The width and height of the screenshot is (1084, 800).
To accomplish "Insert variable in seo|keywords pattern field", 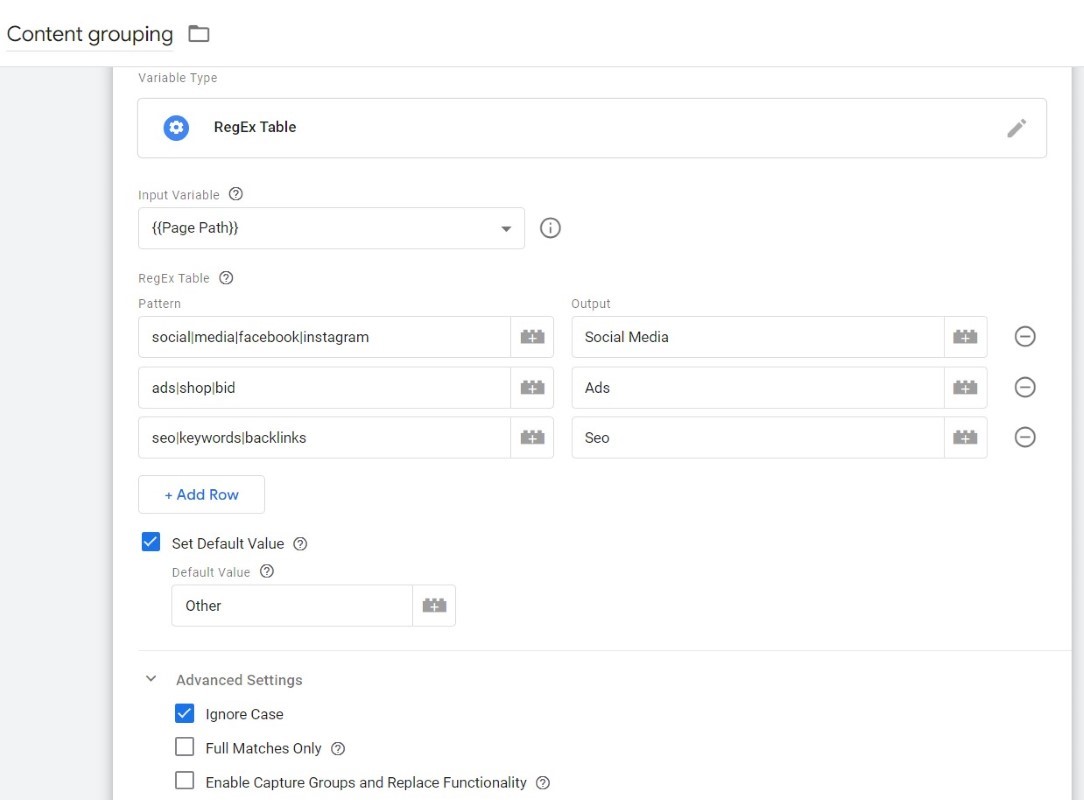I will point(532,437).
